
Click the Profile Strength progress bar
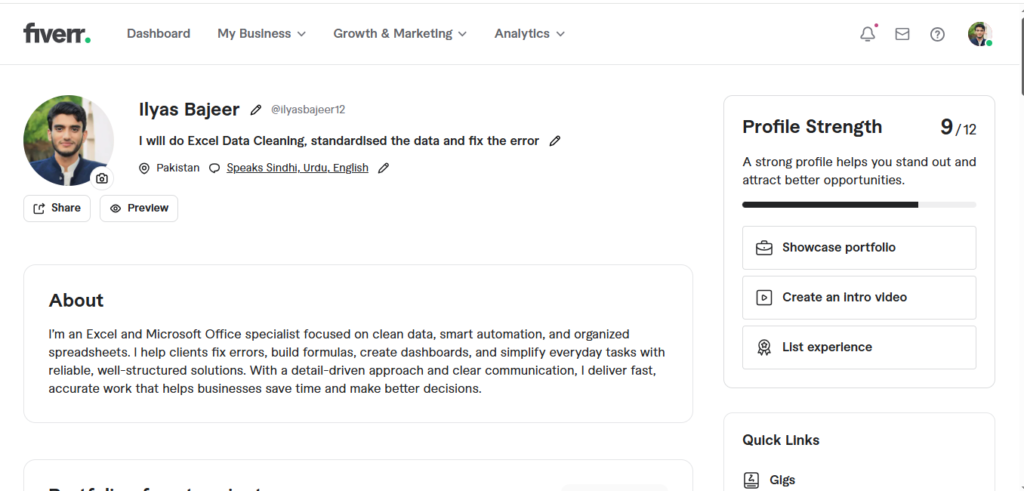point(858,204)
